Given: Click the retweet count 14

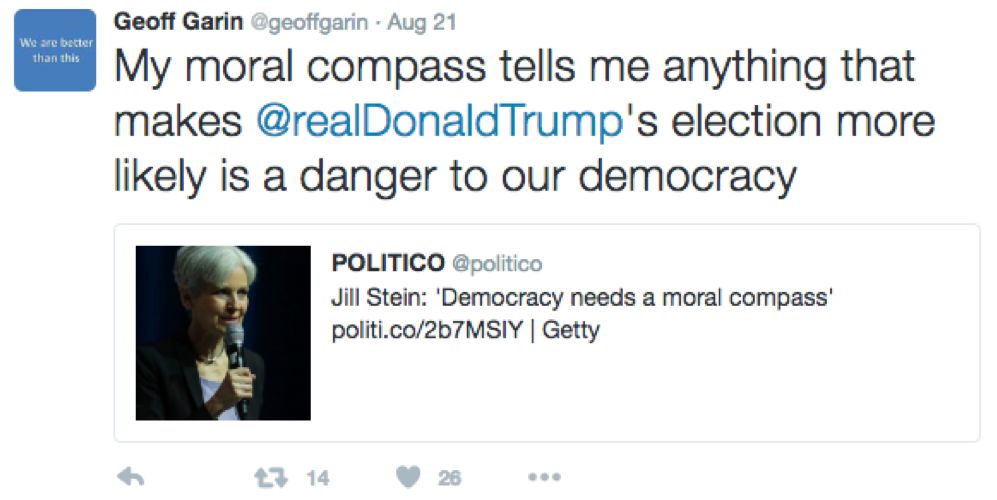Looking at the screenshot, I should 317,478.
